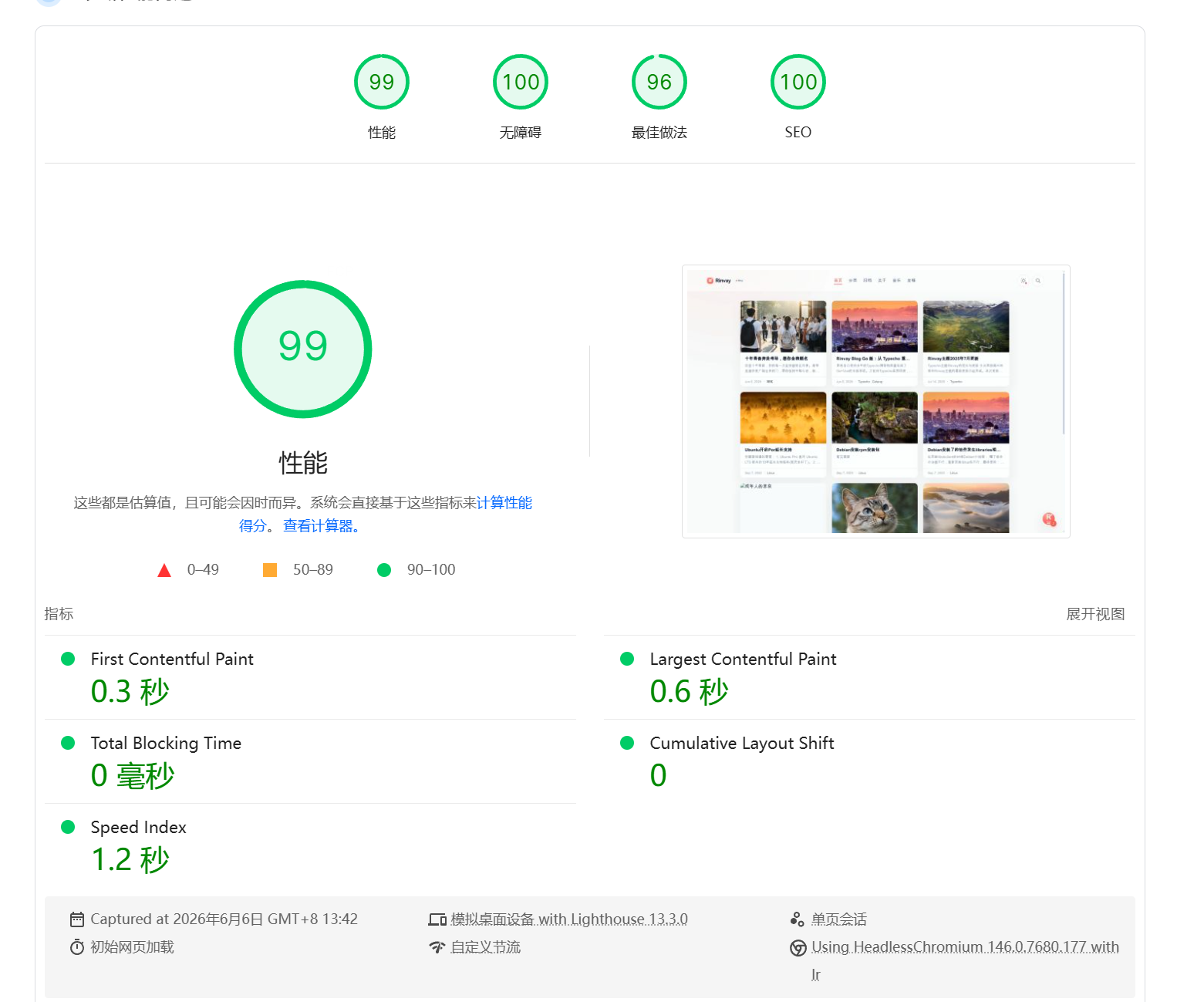The width and height of the screenshot is (1204, 1002).
Task: Click the 指标 section heading
Action: 59,614
